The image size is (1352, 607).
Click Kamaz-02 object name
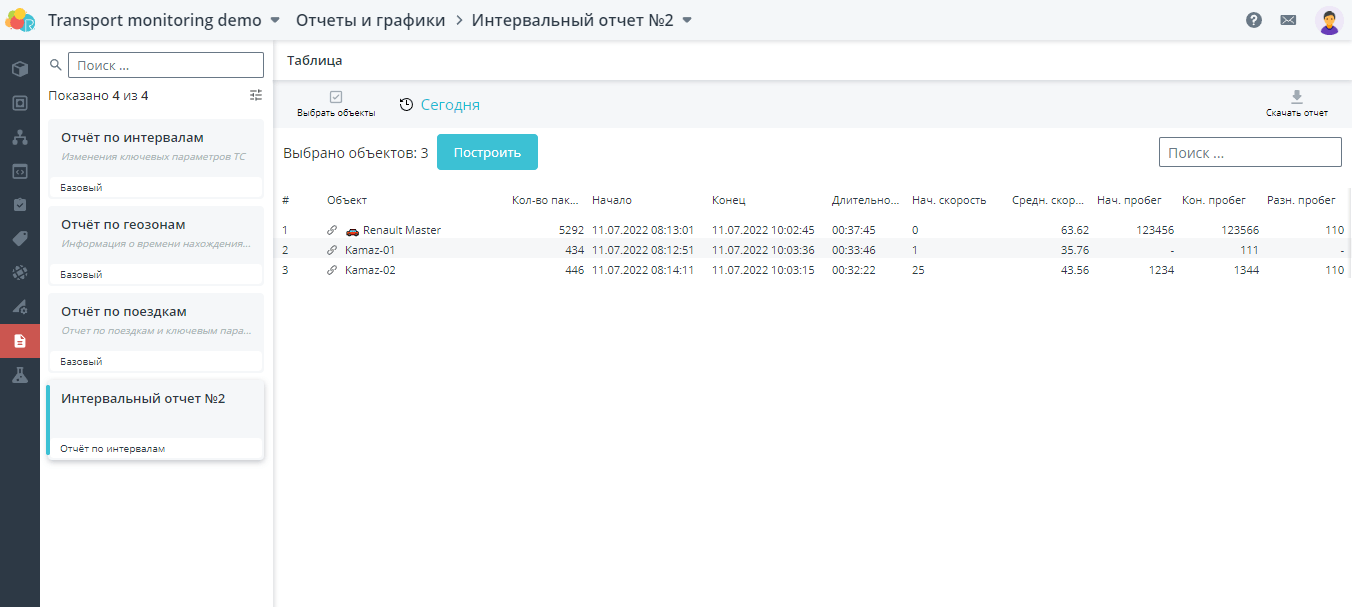[x=370, y=270]
